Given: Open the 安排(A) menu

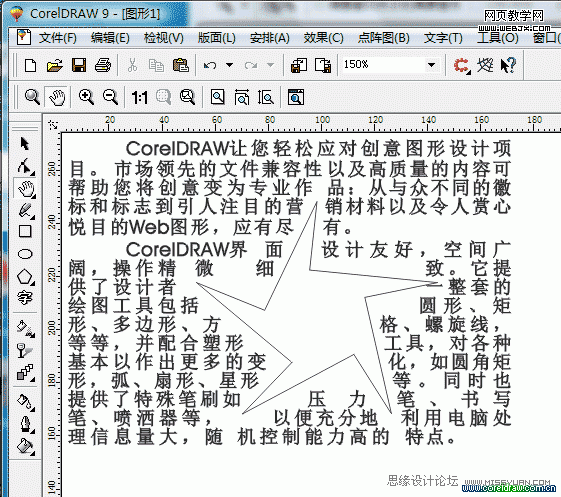Looking at the screenshot, I should (269, 38).
